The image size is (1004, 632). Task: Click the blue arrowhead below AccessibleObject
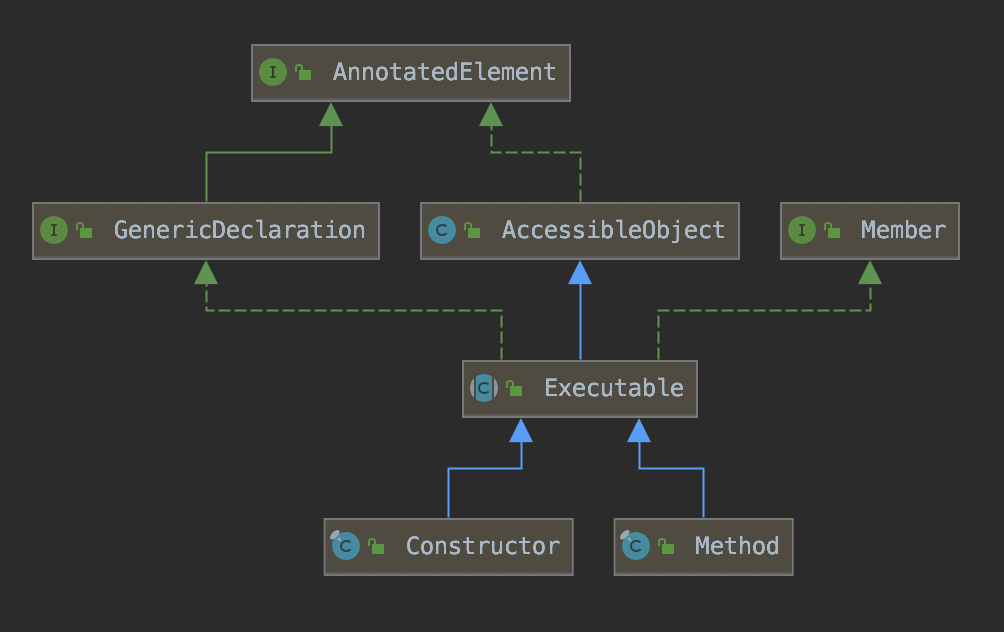click(x=580, y=272)
